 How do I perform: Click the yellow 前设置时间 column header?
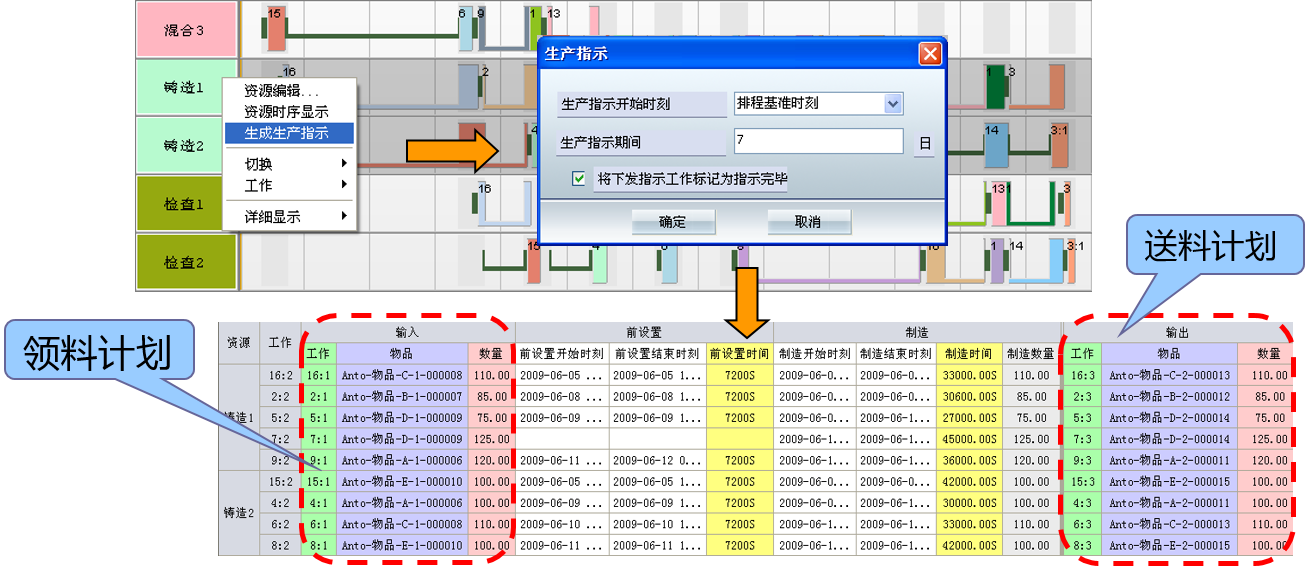[x=739, y=353]
